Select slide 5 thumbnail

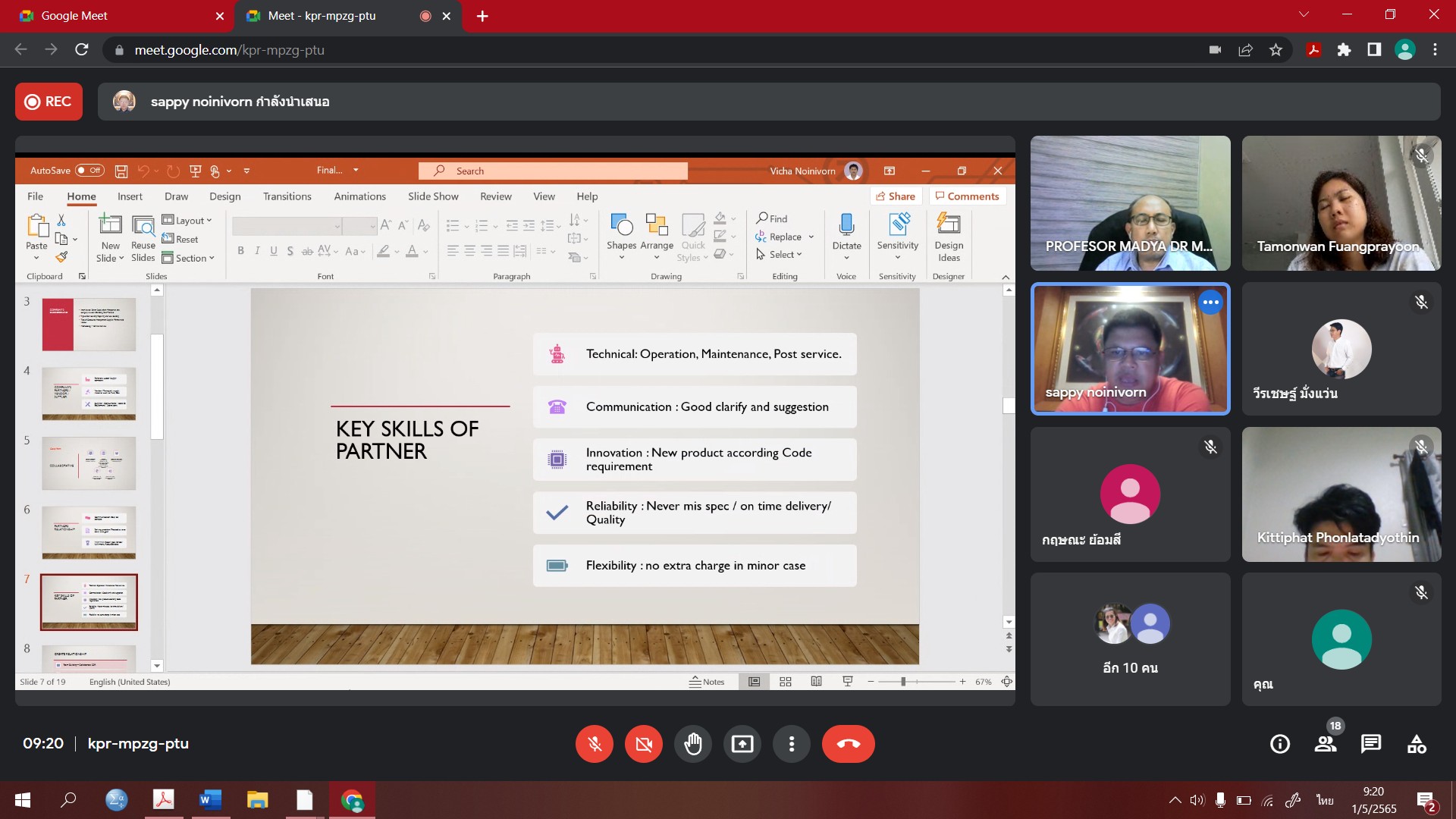[89, 463]
